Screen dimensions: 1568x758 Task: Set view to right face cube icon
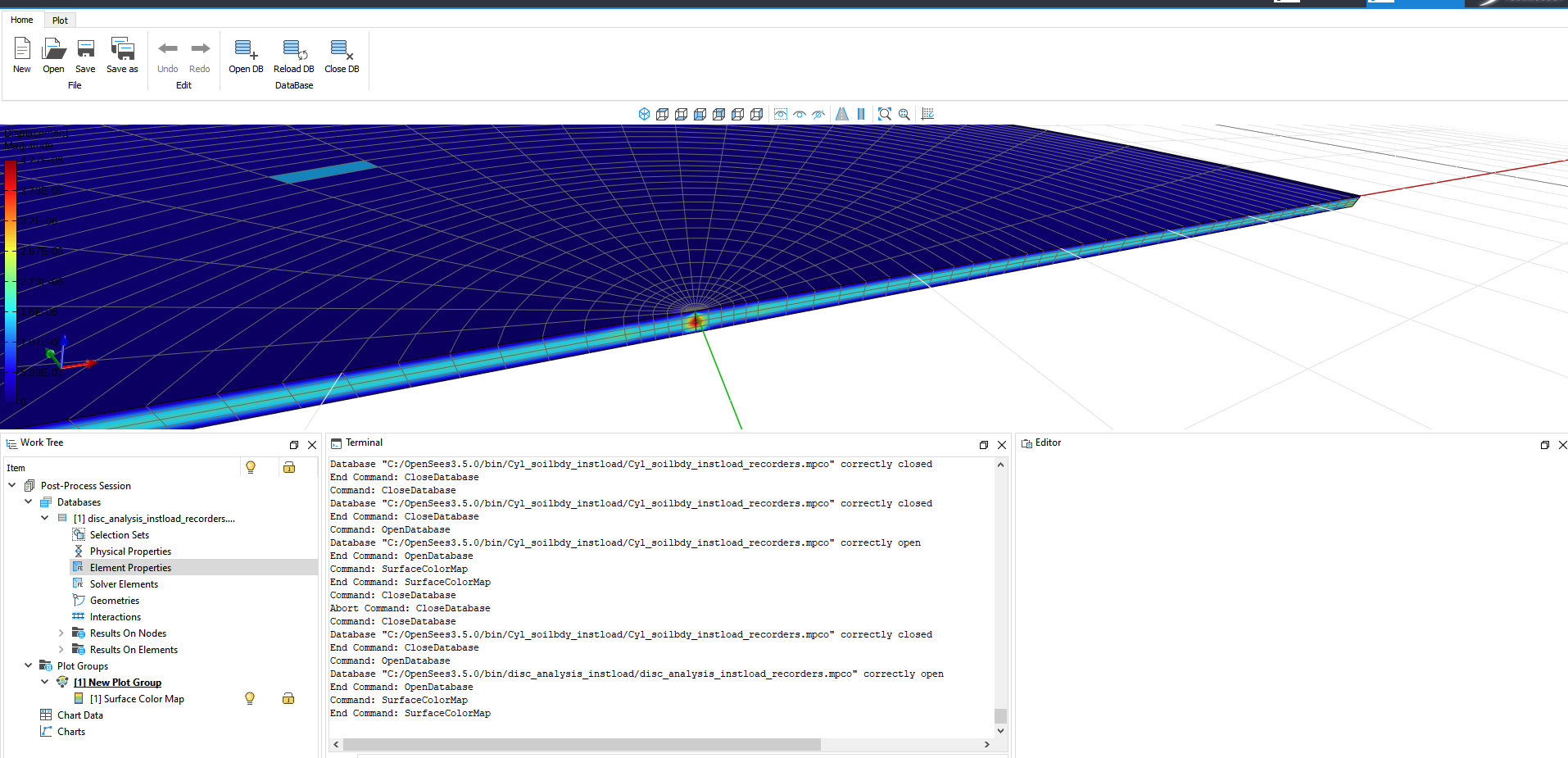click(x=757, y=114)
